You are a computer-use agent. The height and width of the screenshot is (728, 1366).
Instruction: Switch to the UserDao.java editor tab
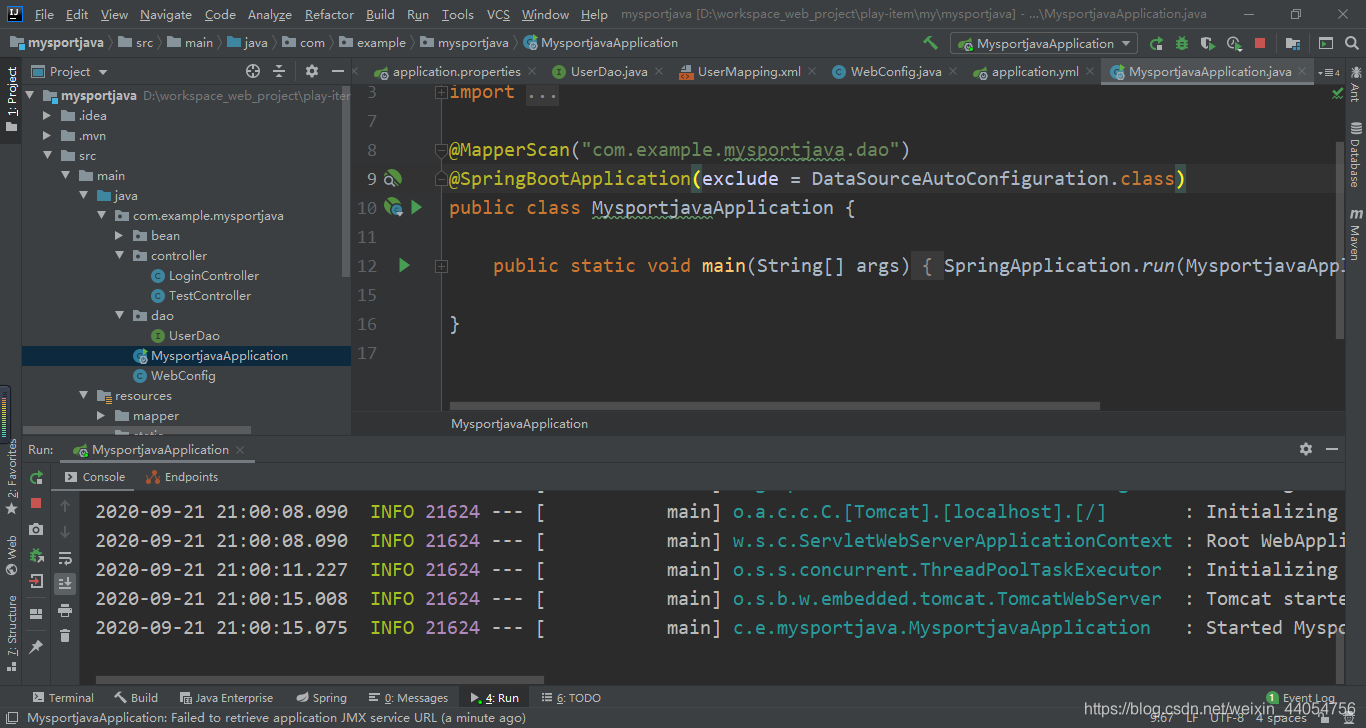click(609, 71)
